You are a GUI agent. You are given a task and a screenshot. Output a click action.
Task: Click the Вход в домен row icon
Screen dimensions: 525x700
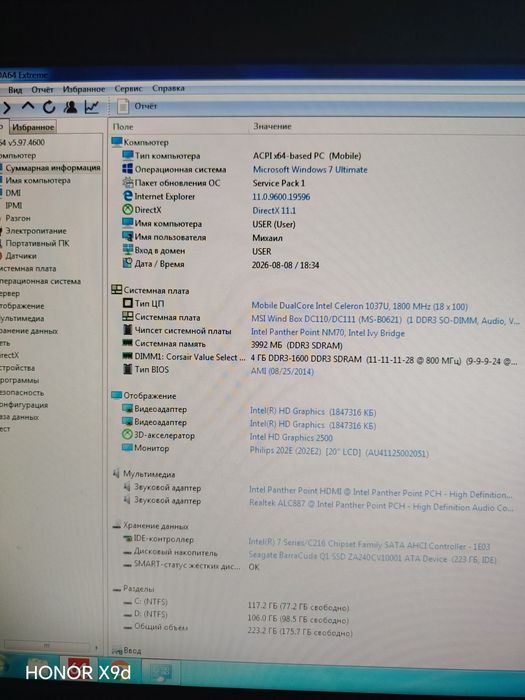[128, 250]
